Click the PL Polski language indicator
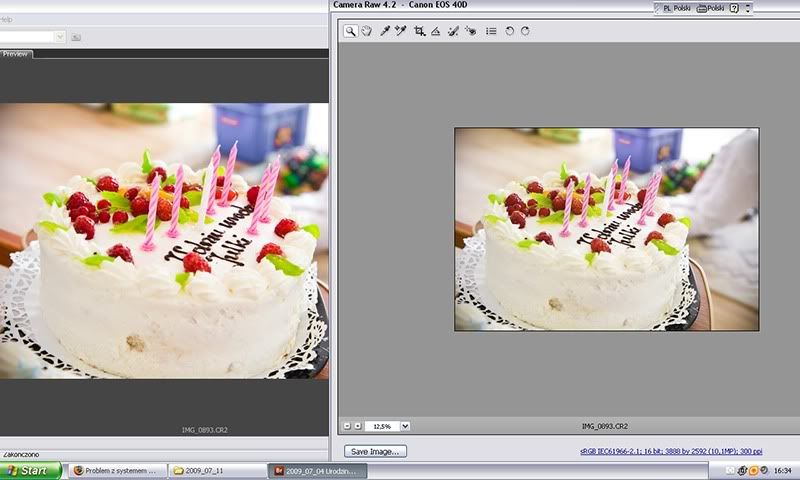 pos(677,8)
